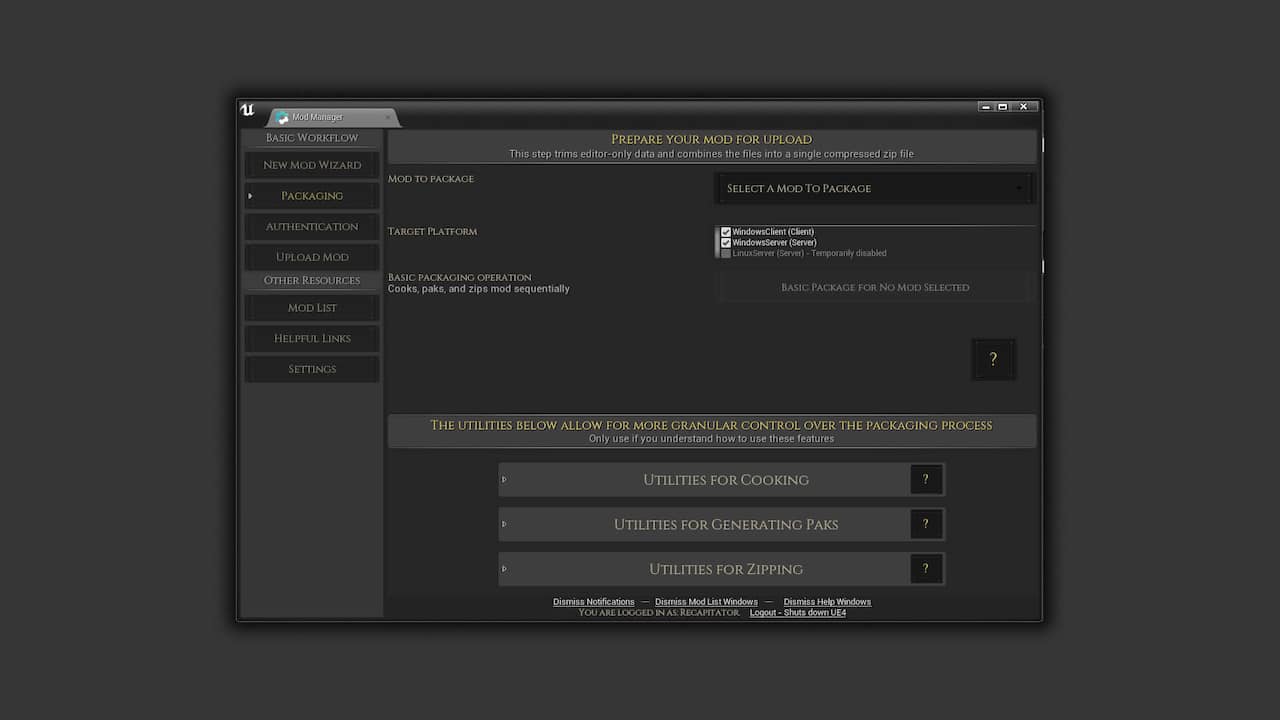
Task: Click the Mod Manager tab's cube icon
Action: tap(282, 117)
